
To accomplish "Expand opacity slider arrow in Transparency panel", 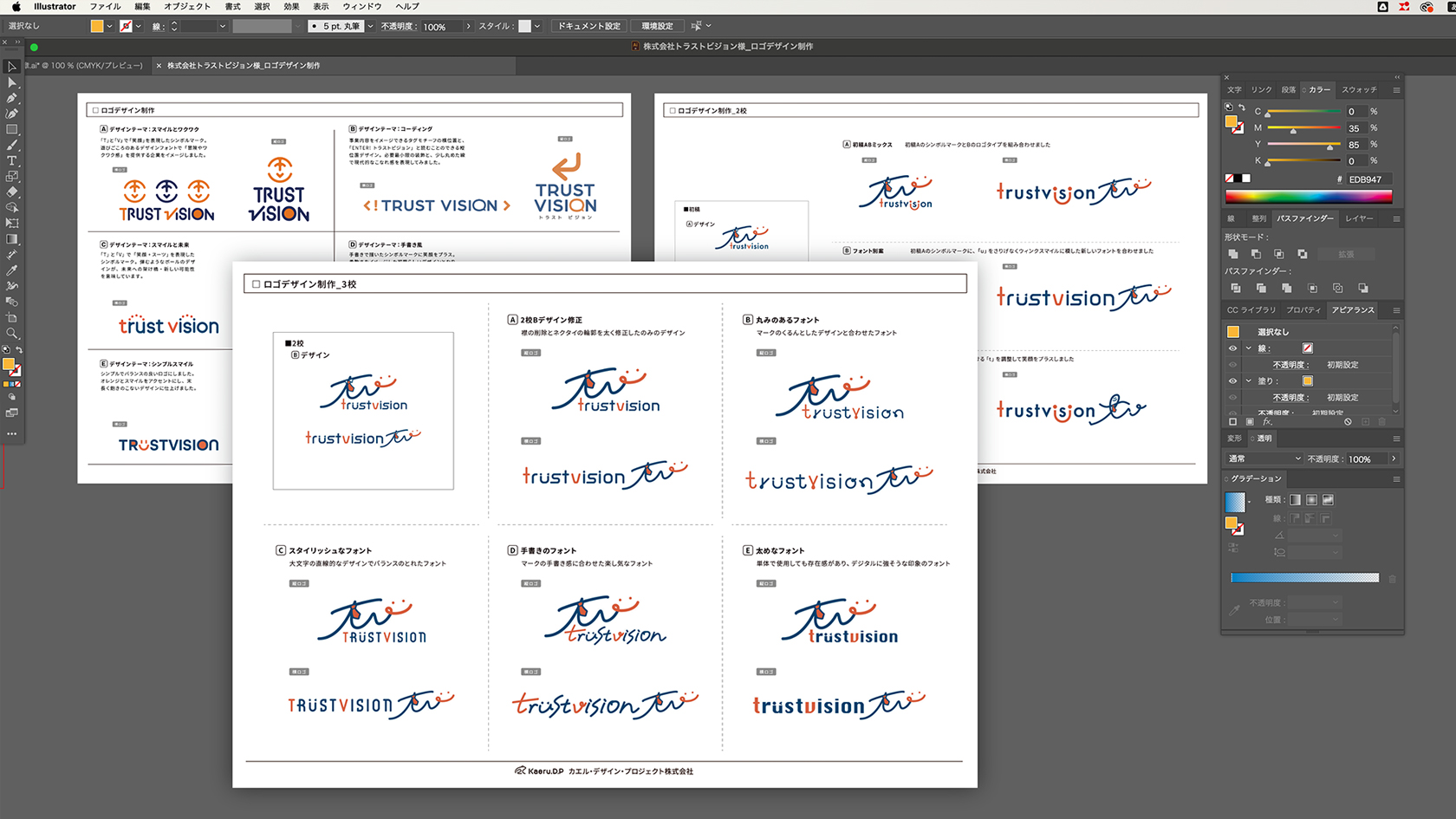I will click(1394, 458).
